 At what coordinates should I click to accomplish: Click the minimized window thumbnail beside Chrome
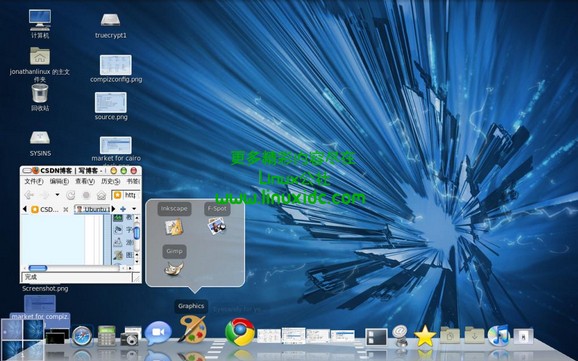tap(269, 336)
